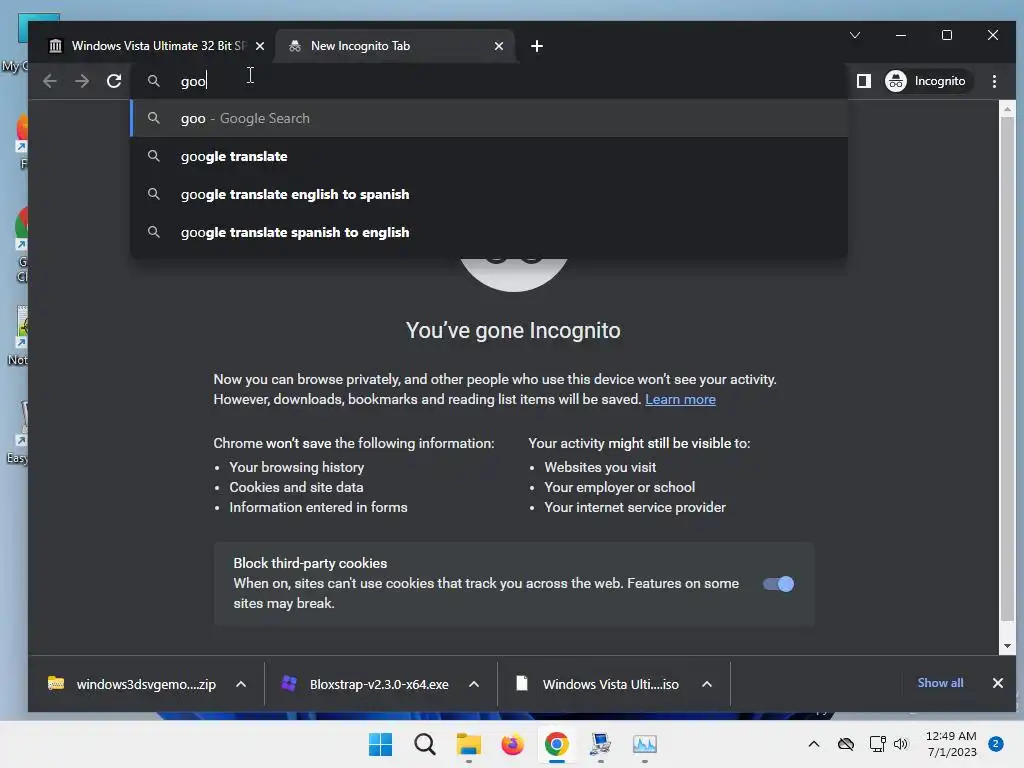Launch Firefox from the taskbar

click(x=513, y=744)
